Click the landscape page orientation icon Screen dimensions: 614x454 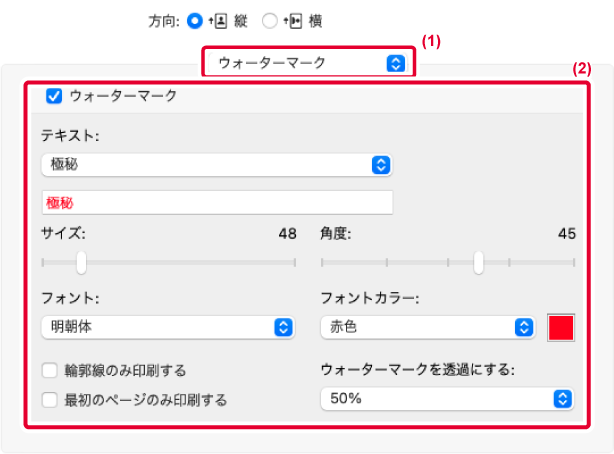[290, 20]
